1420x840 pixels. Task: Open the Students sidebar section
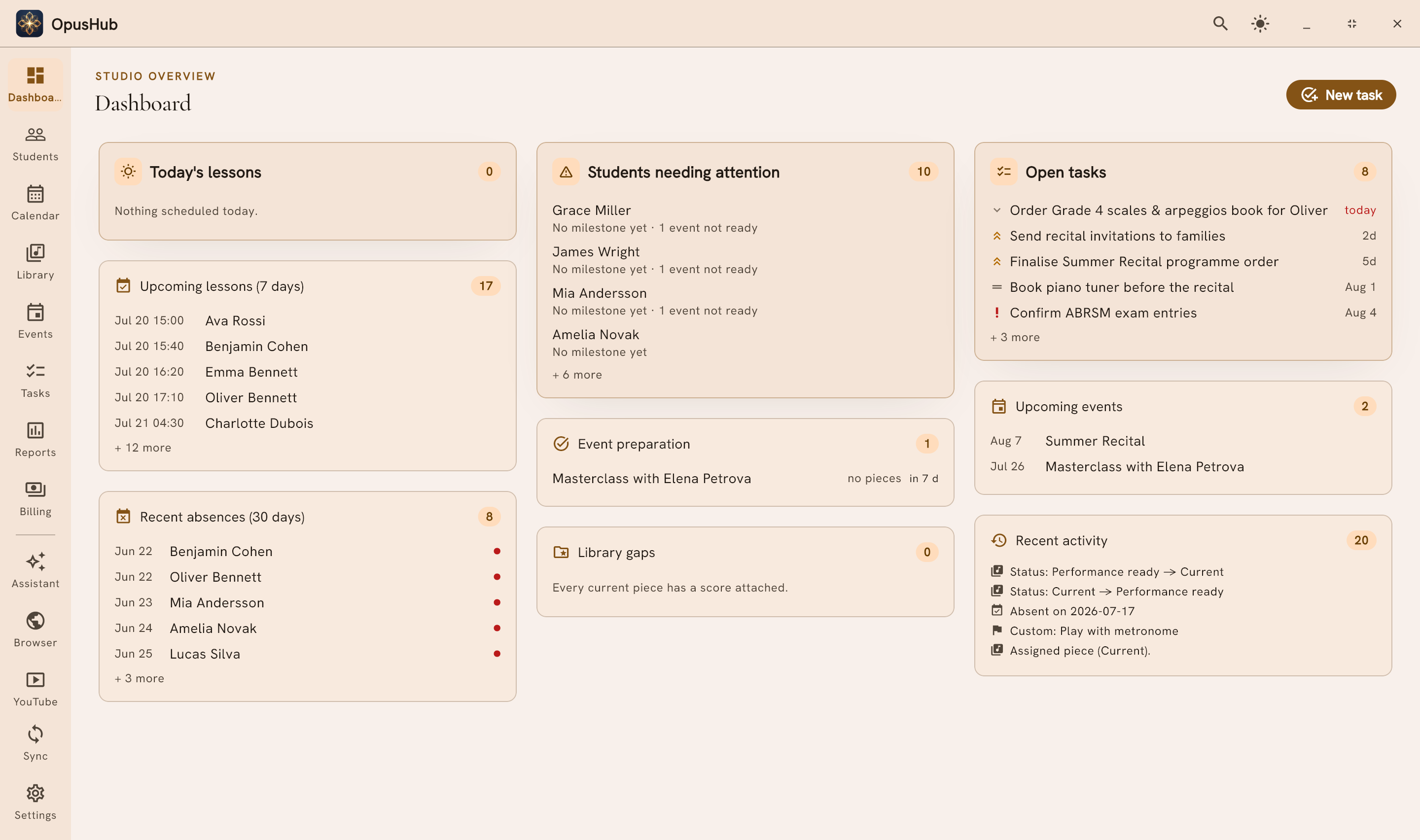(x=35, y=144)
